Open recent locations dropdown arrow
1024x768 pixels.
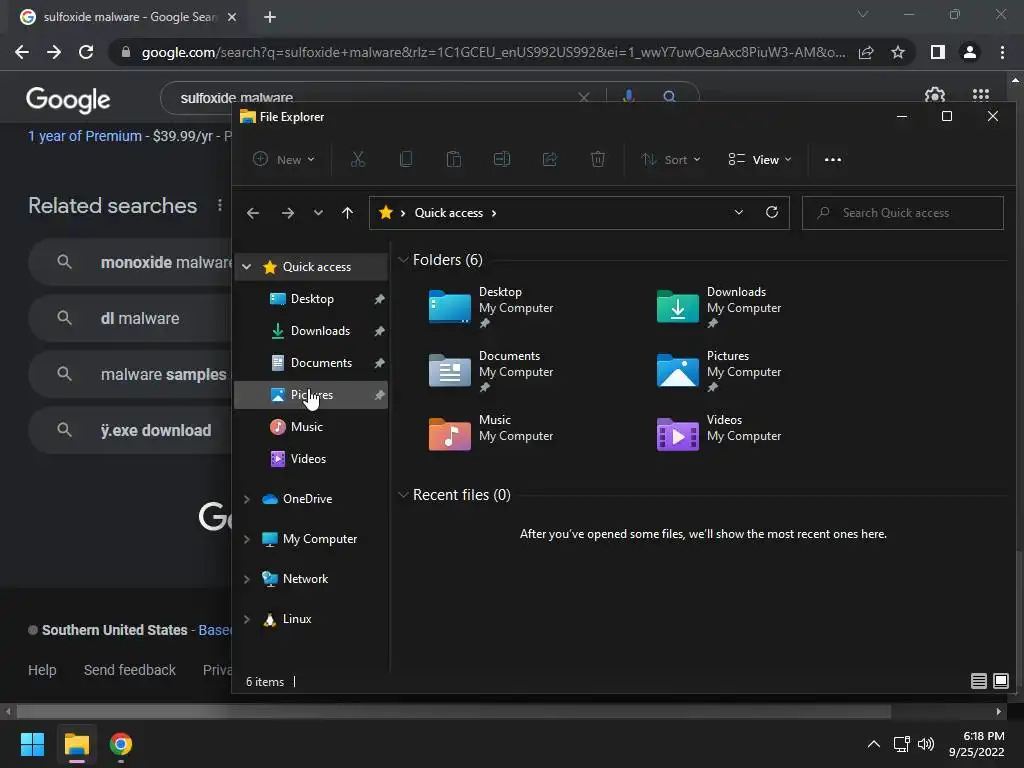[x=318, y=213]
